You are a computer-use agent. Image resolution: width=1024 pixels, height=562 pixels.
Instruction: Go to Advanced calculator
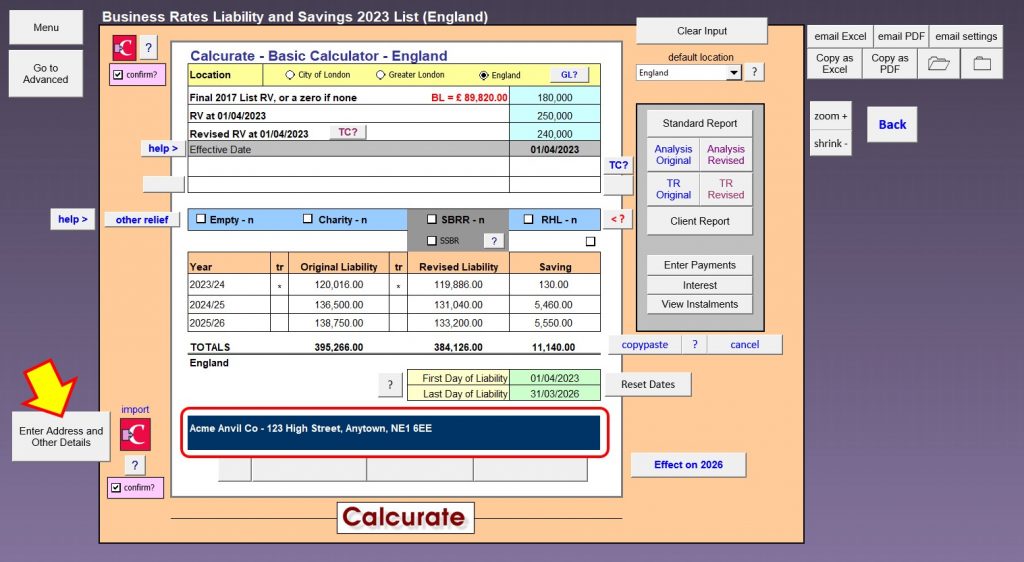tap(46, 74)
